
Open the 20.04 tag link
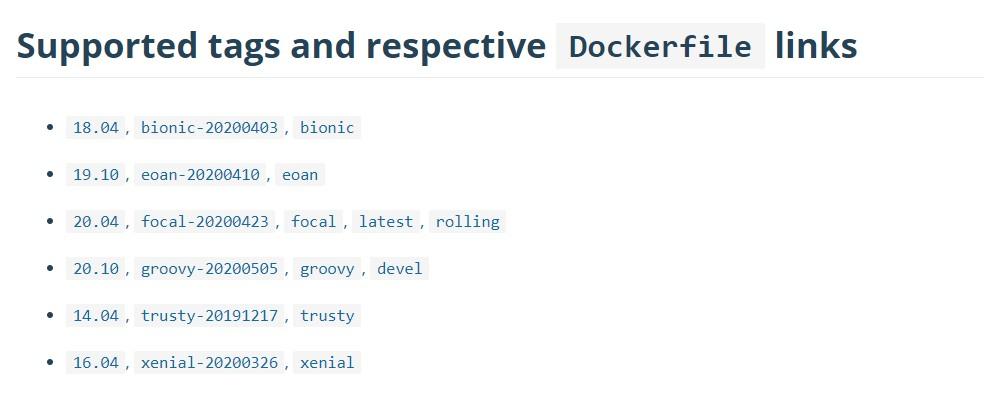coord(95,222)
